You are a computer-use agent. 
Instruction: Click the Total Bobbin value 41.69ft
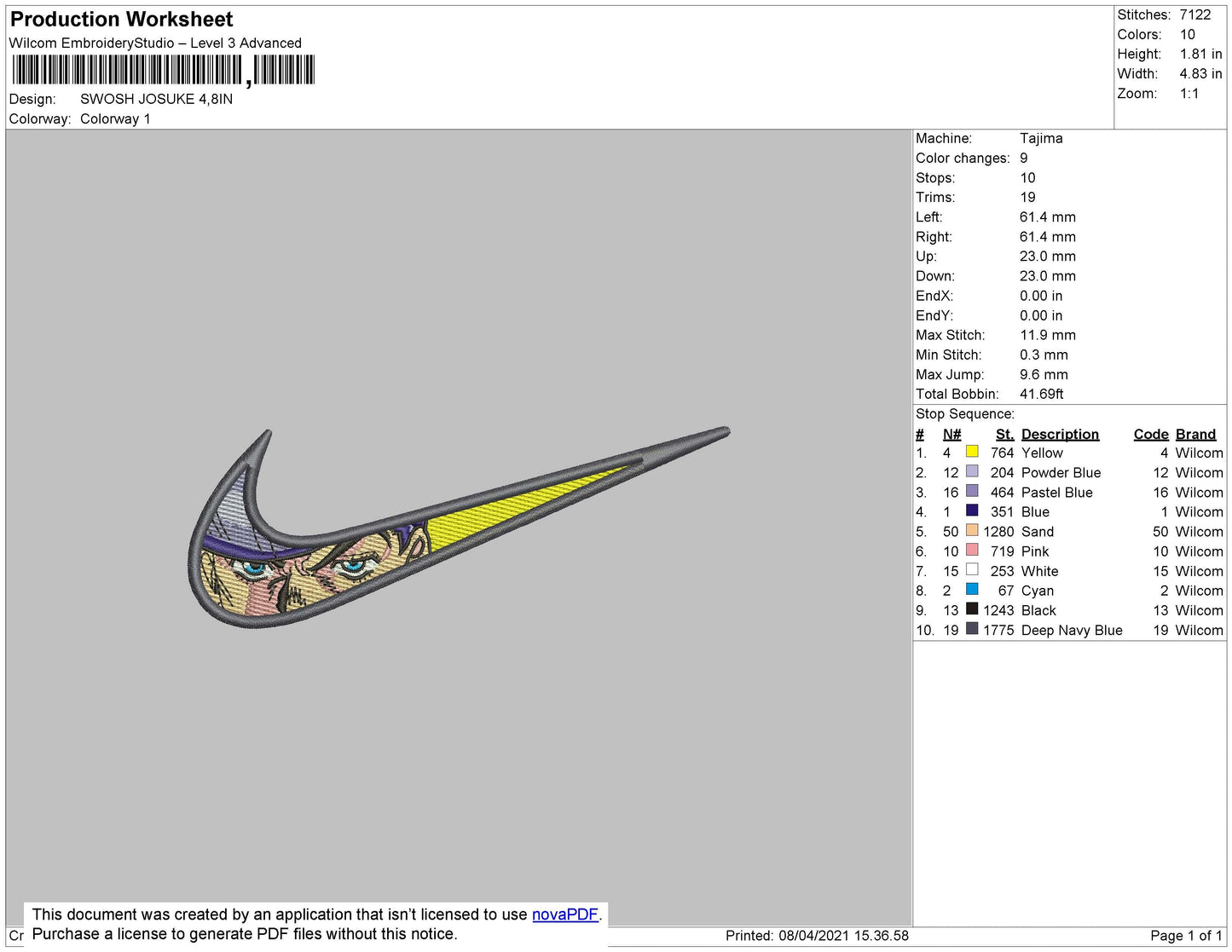(x=1042, y=394)
